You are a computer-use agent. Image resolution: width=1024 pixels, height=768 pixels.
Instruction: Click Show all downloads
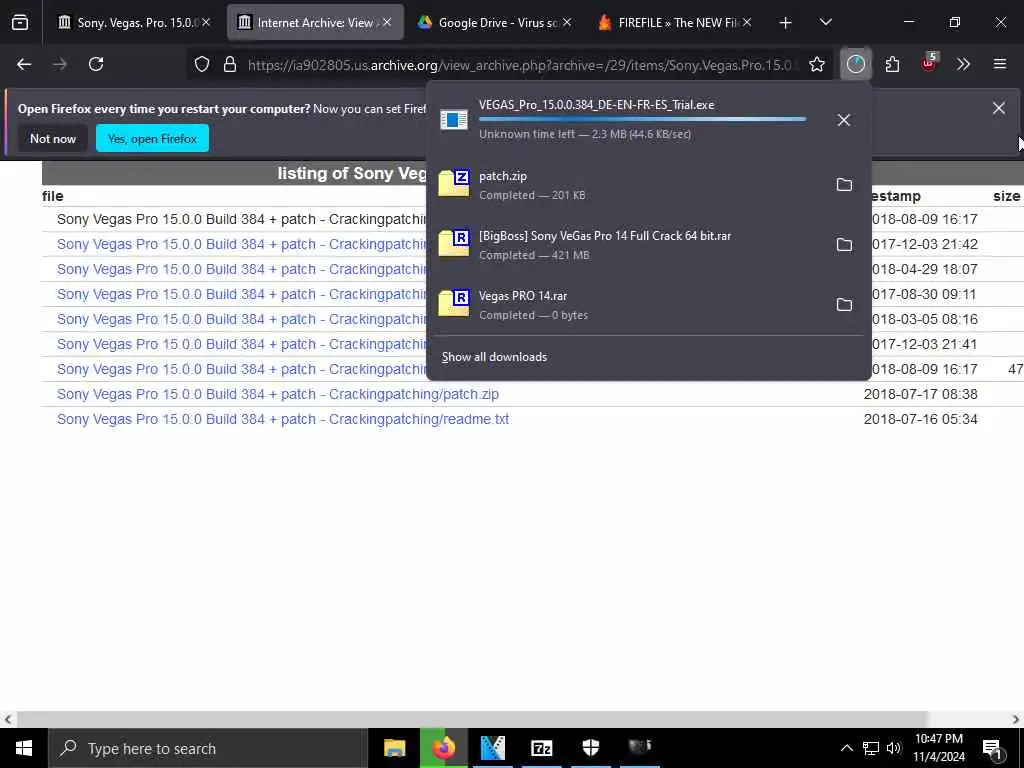coord(494,357)
